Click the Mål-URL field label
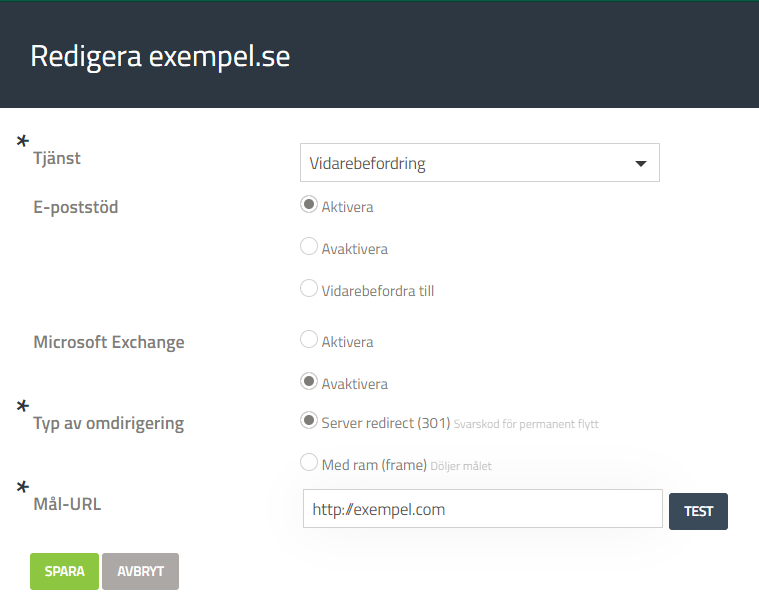The width and height of the screenshot is (759, 613). pos(67,503)
